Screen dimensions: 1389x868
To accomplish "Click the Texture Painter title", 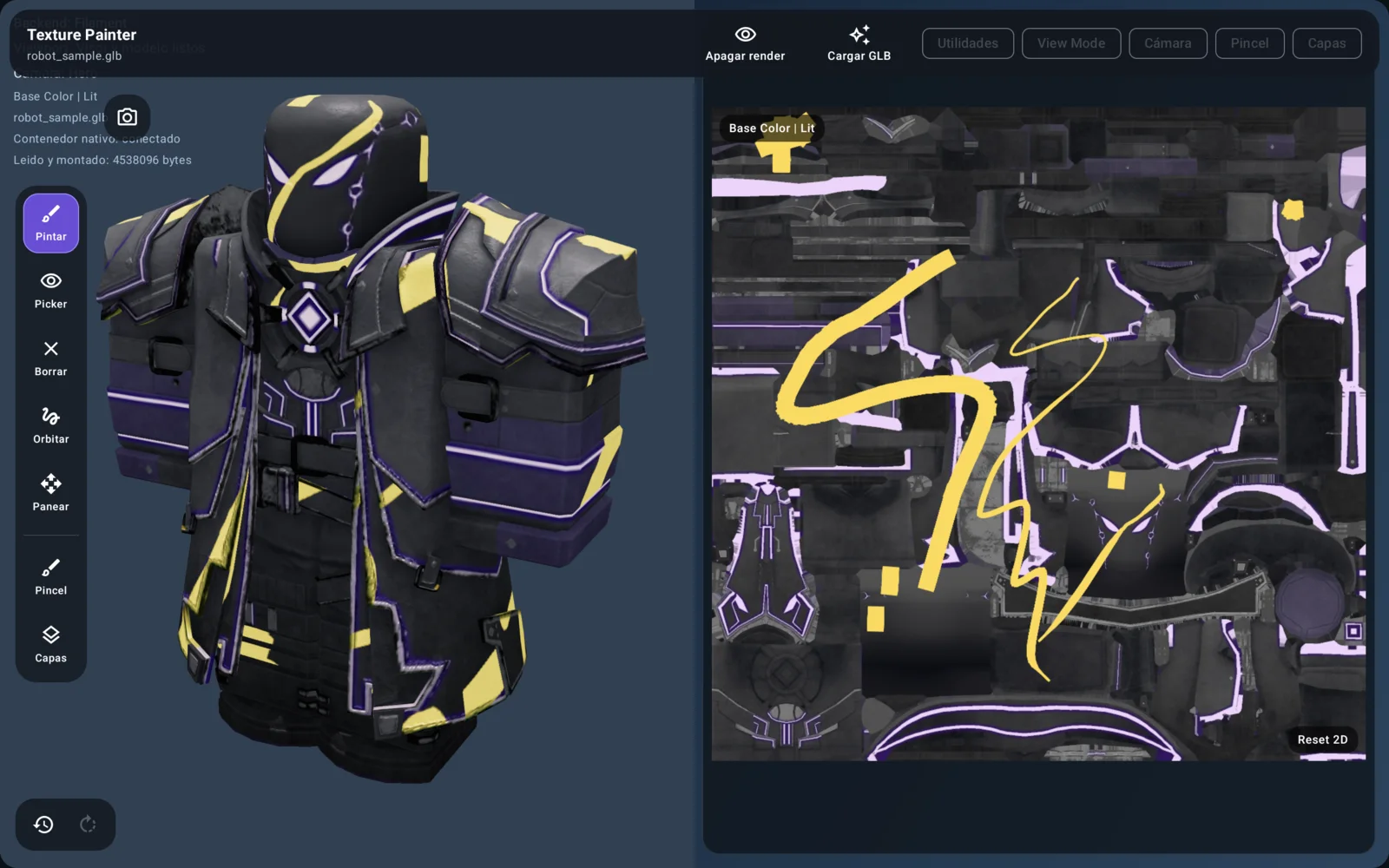I will pyautogui.click(x=82, y=35).
